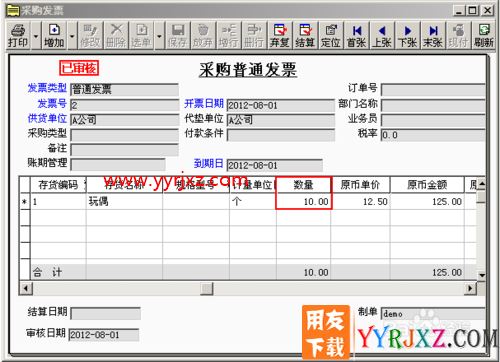Click the 弃复 toolbar icon

pos(280,35)
